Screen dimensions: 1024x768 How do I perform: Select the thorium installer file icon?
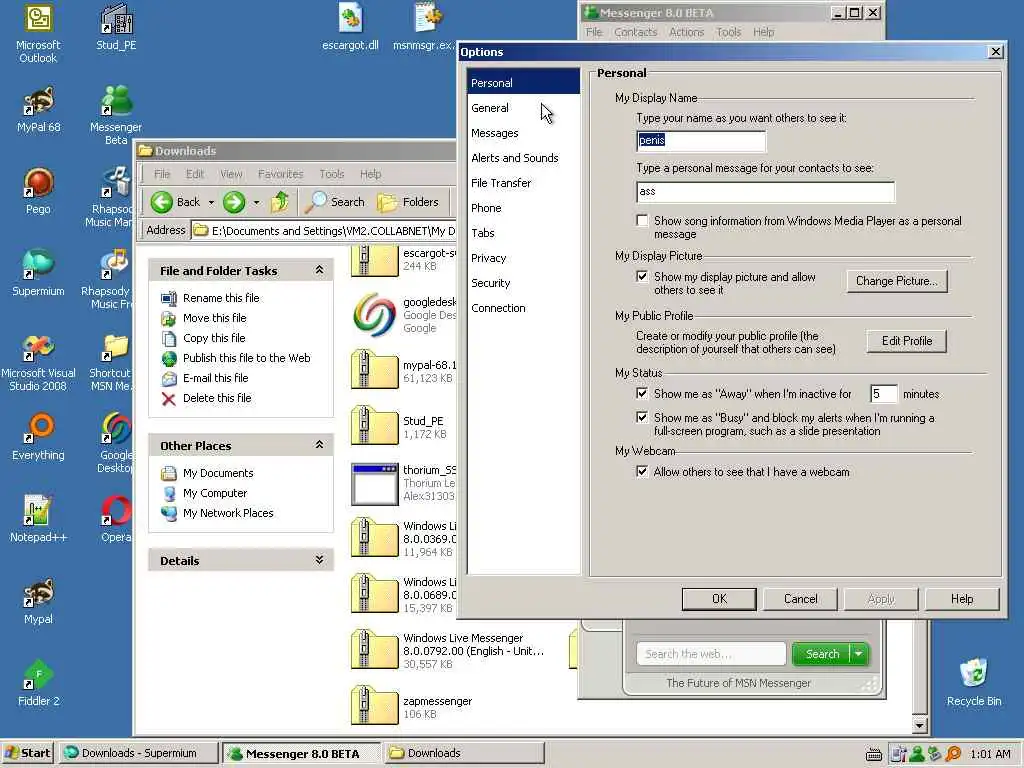374,484
